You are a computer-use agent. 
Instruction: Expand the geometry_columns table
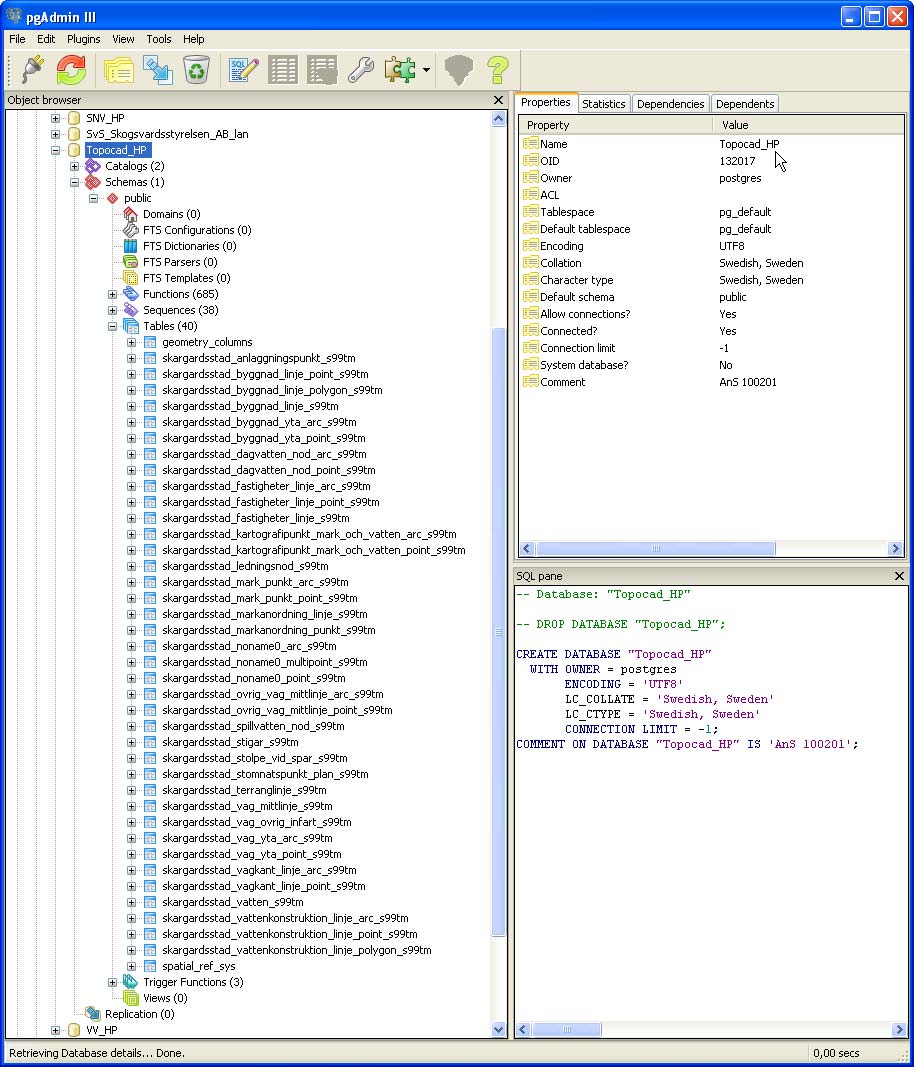[131, 342]
